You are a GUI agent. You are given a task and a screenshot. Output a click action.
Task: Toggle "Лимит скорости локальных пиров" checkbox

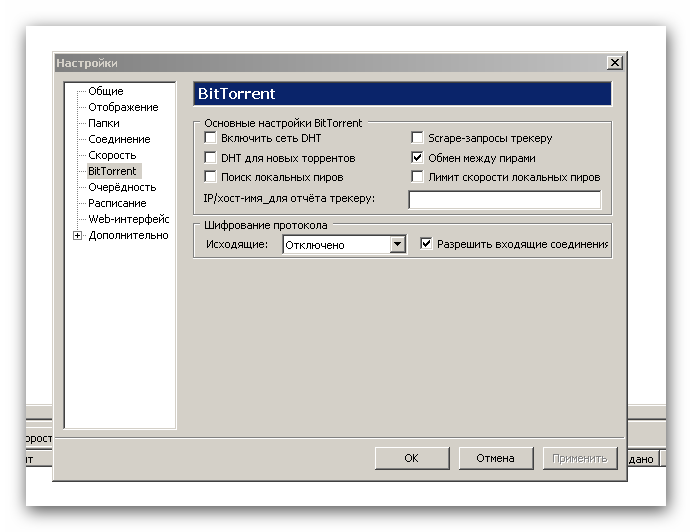tap(417, 177)
